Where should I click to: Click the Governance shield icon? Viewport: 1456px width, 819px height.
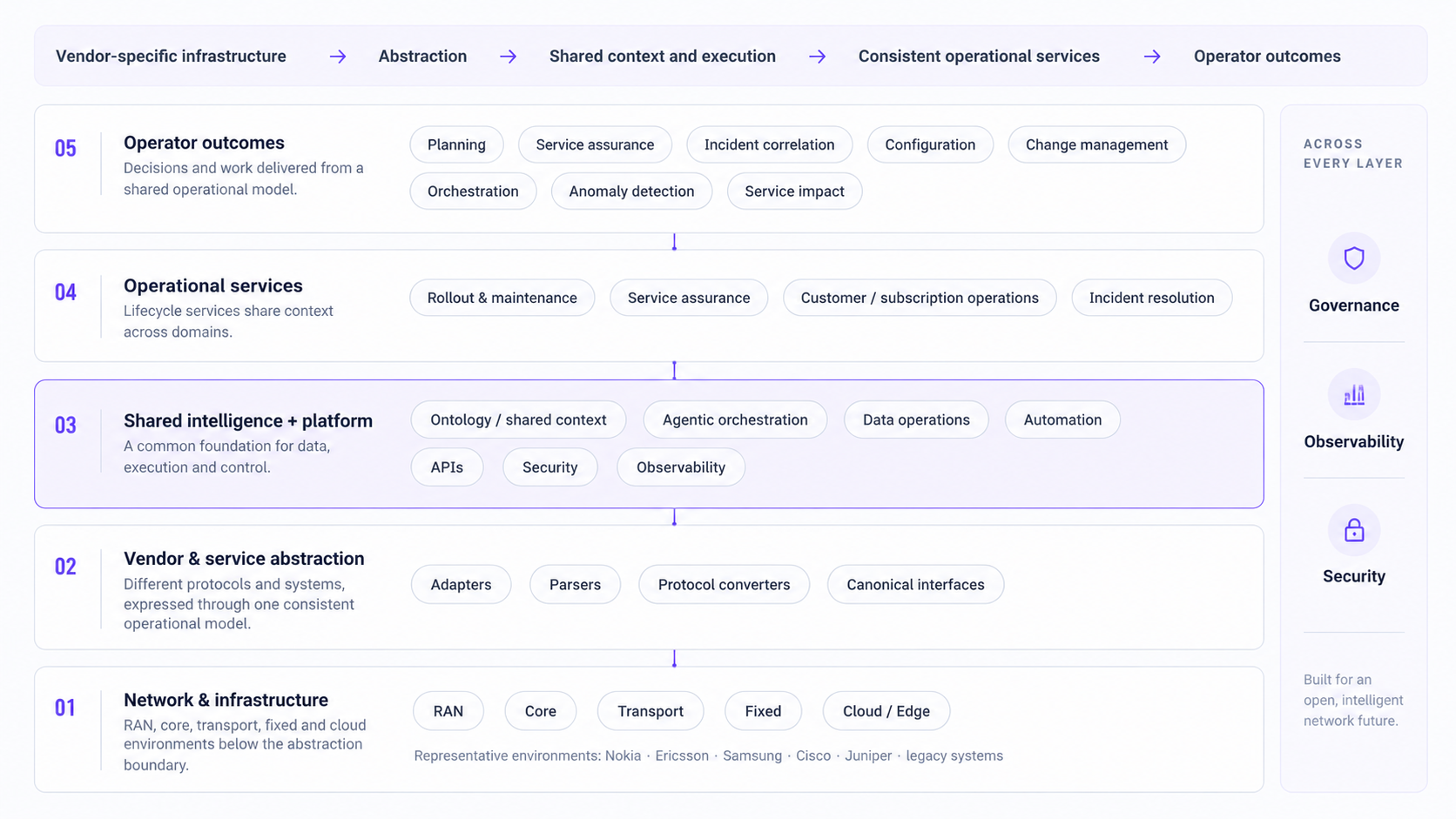1353,258
